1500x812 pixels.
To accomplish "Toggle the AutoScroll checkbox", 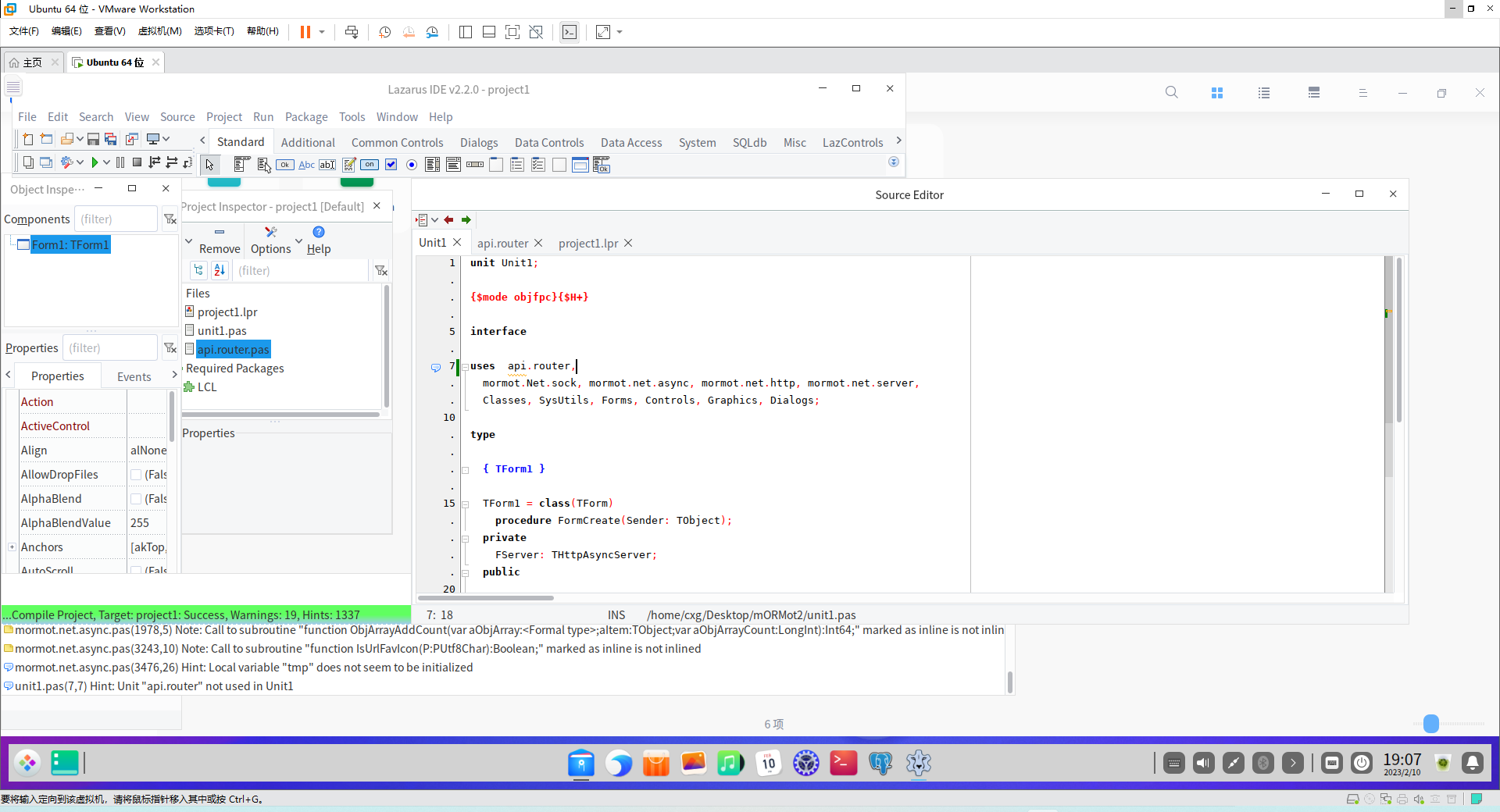I will tap(136, 571).
